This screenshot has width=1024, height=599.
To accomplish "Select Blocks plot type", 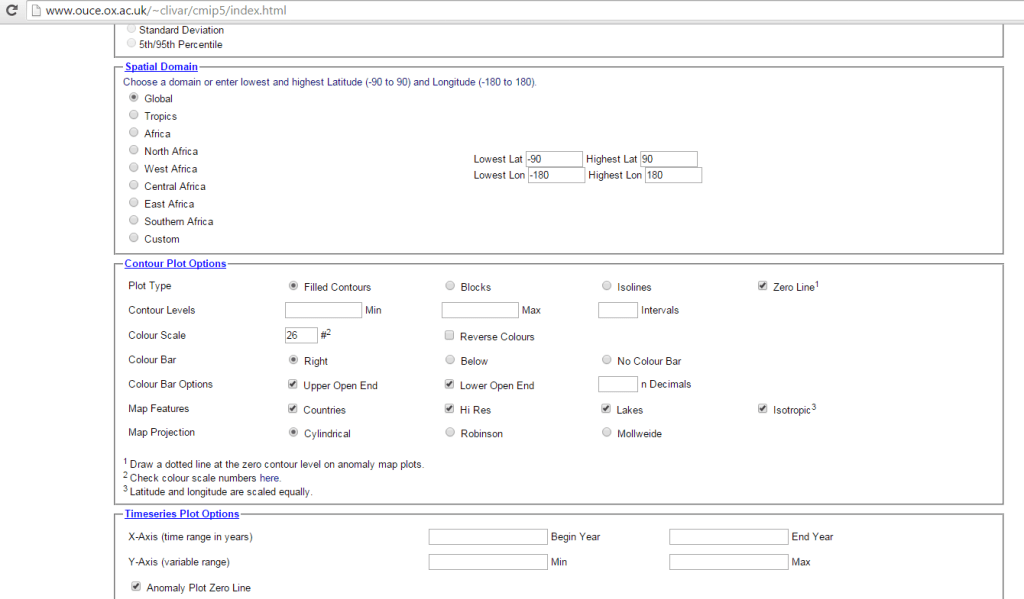I will pyautogui.click(x=450, y=286).
